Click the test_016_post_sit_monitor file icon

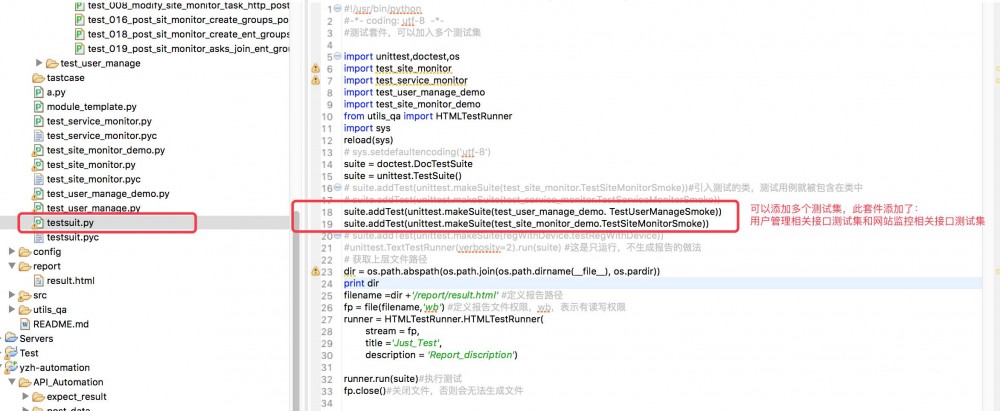tap(79, 20)
